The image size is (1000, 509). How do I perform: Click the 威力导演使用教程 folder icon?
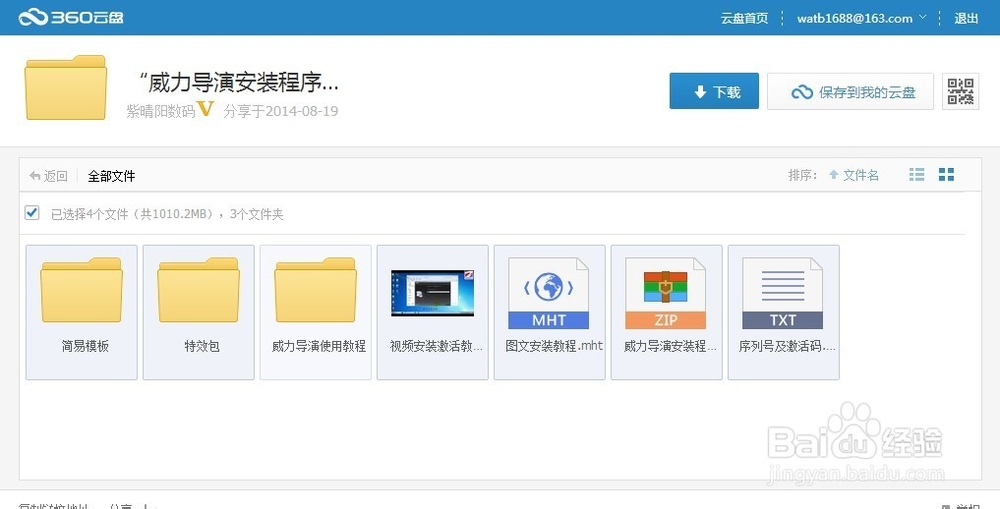pyautogui.click(x=315, y=290)
